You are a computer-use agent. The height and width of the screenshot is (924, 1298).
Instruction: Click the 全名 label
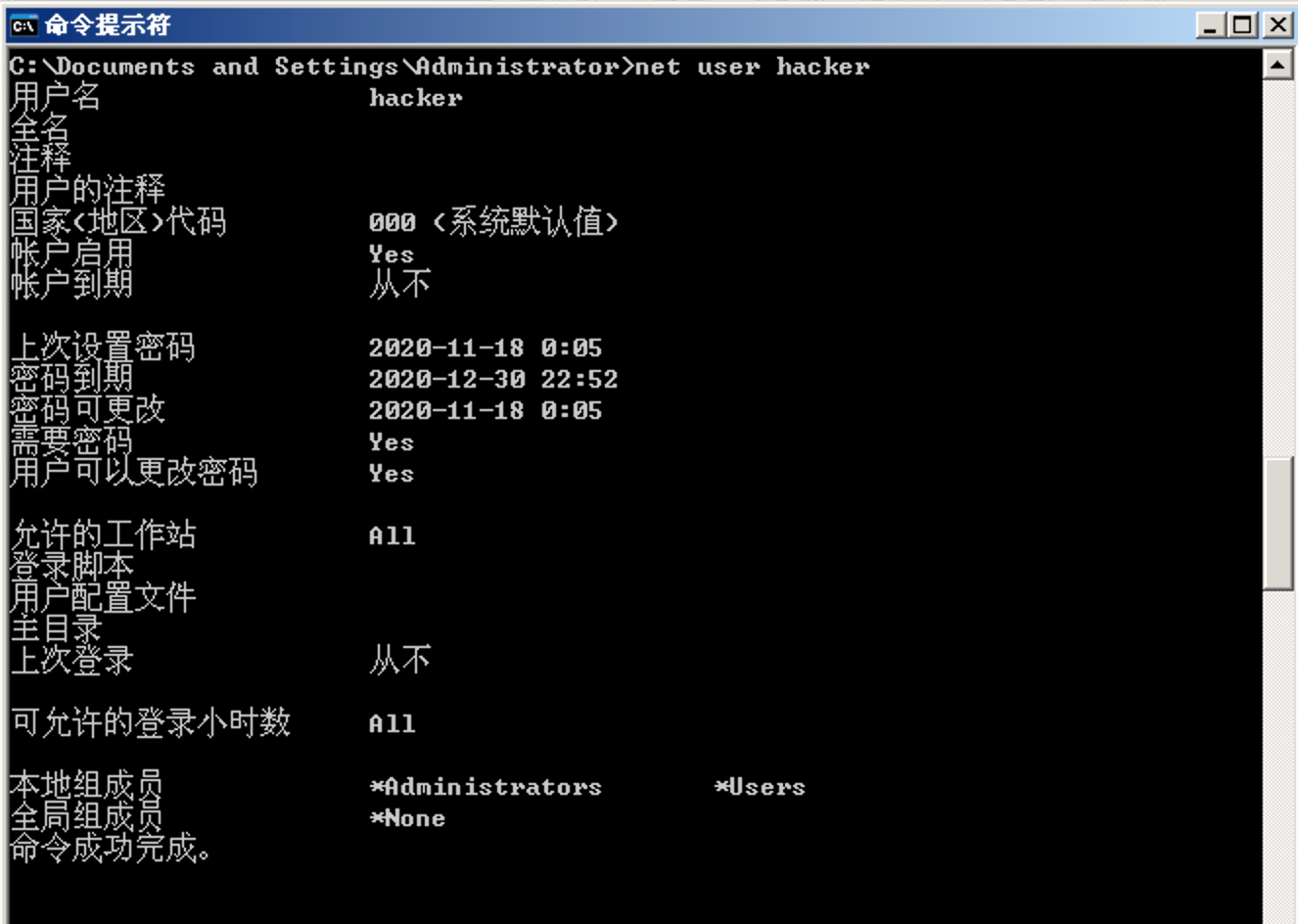40,128
